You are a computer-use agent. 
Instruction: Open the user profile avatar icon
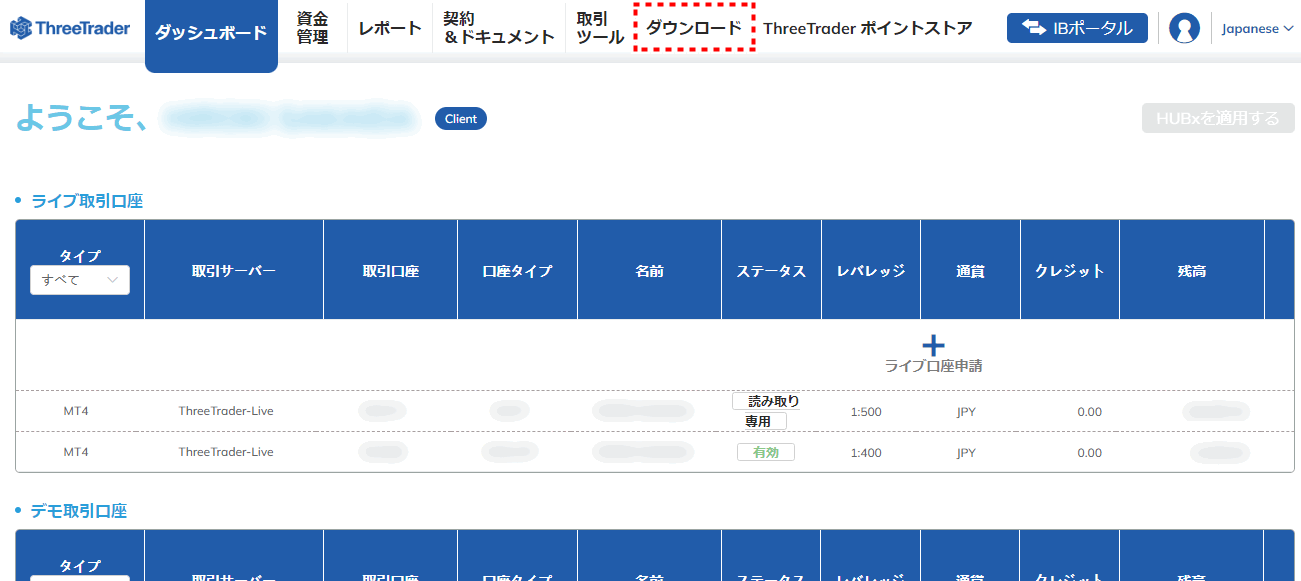click(1184, 28)
